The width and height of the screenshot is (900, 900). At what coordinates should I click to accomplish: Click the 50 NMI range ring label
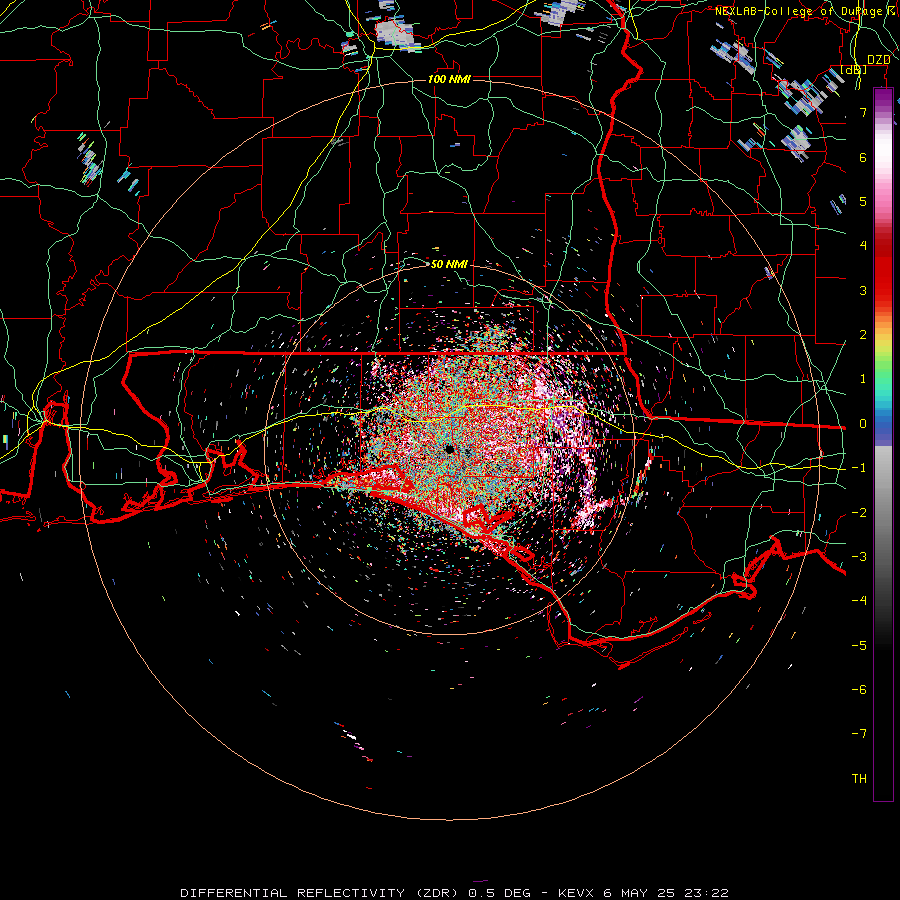(x=449, y=264)
